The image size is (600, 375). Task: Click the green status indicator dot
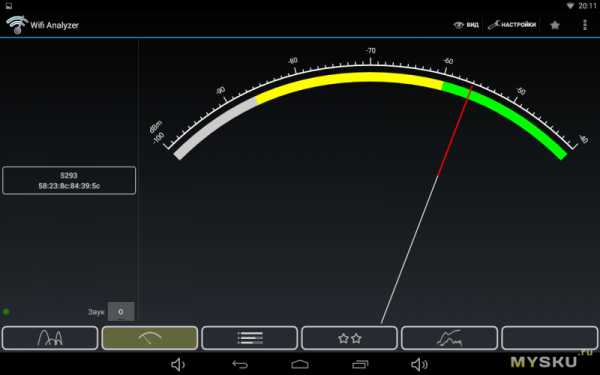pyautogui.click(x=6, y=311)
